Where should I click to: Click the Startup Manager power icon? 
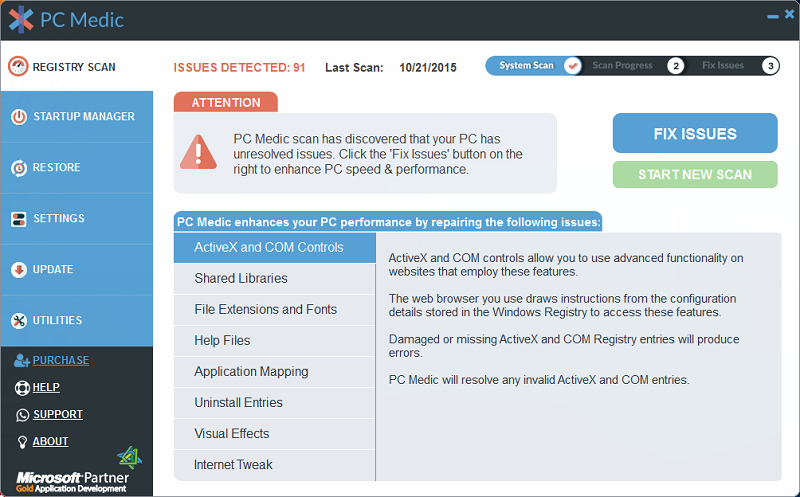click(x=18, y=117)
